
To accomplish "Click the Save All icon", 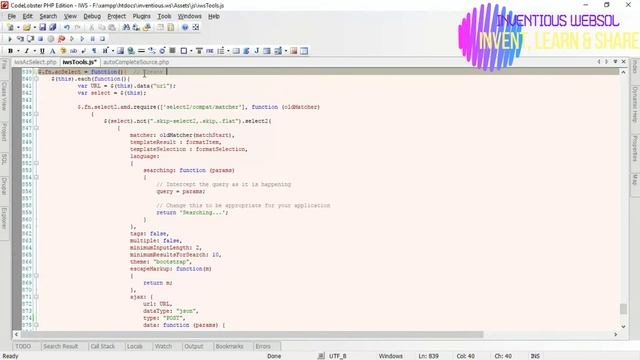I will pyautogui.click(x=53, y=27).
